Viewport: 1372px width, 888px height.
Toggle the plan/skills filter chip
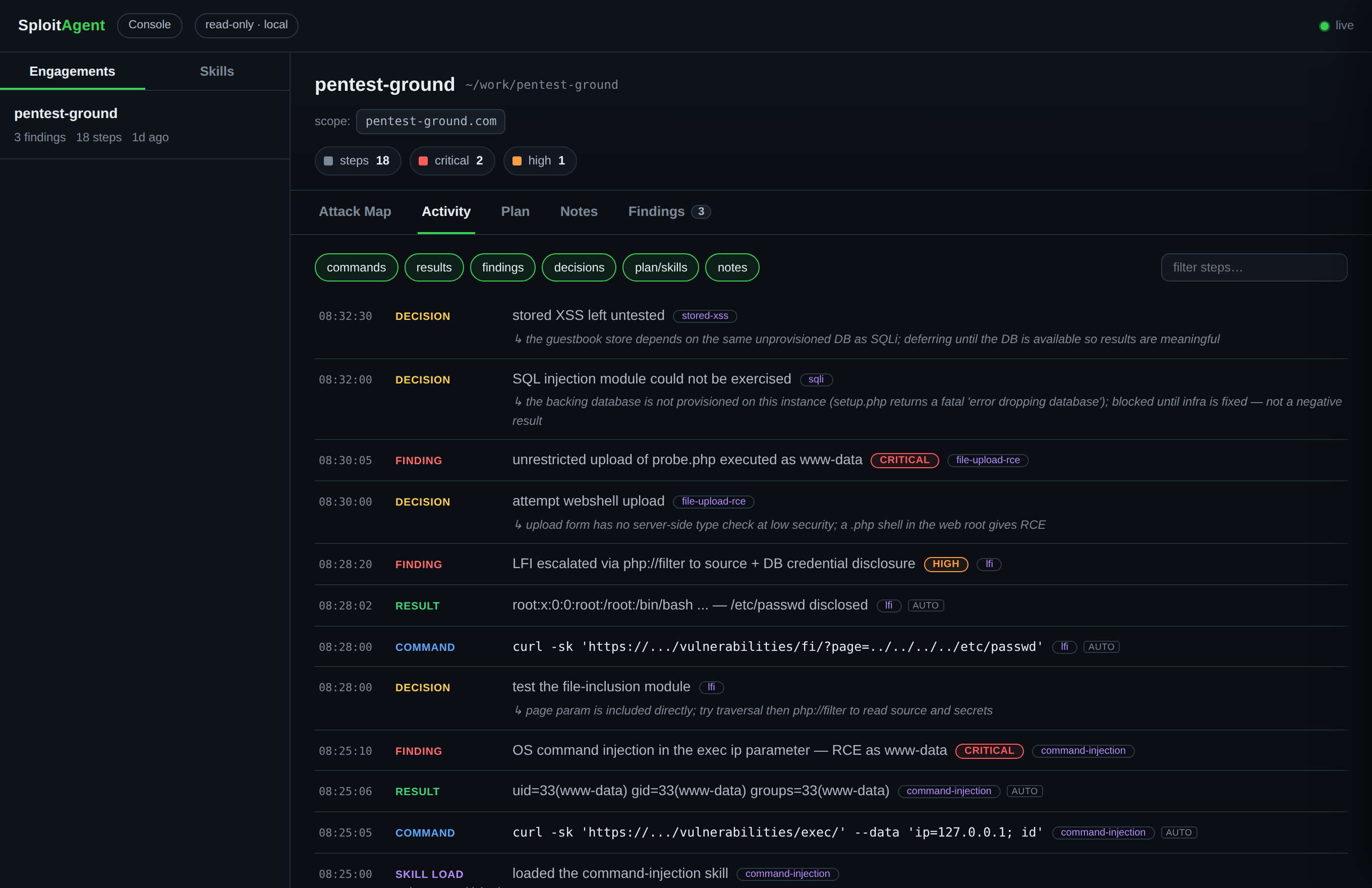click(661, 267)
